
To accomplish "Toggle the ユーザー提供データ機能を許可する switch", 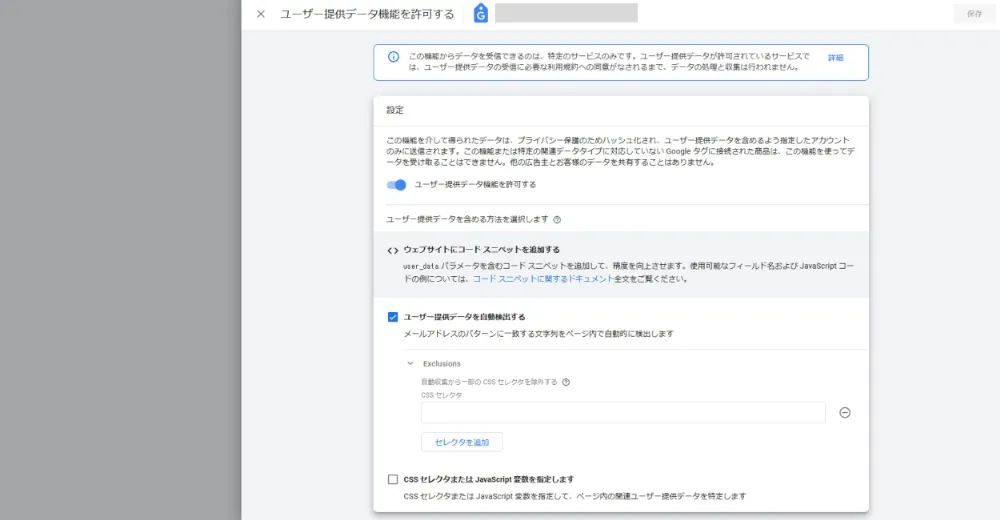I will pyautogui.click(x=396, y=185).
